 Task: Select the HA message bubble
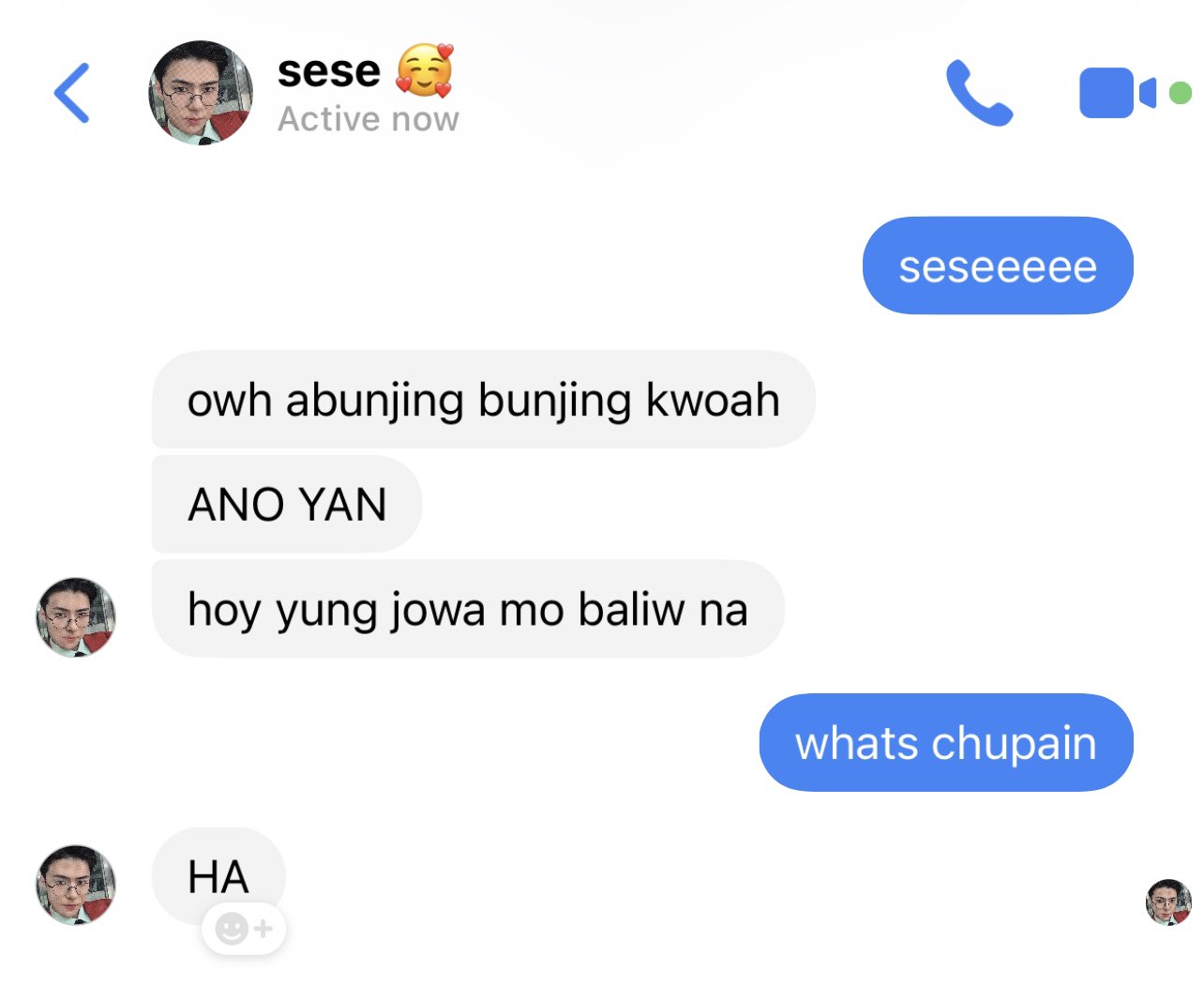click(x=218, y=876)
